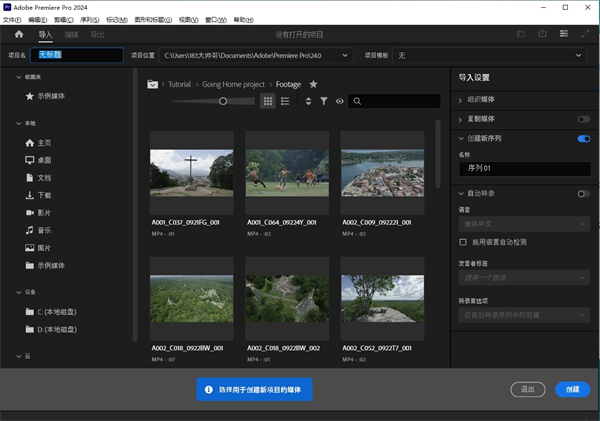Image resolution: width=600 pixels, height=421 pixels.
Task: Switch to grid view
Action: [x=268, y=101]
